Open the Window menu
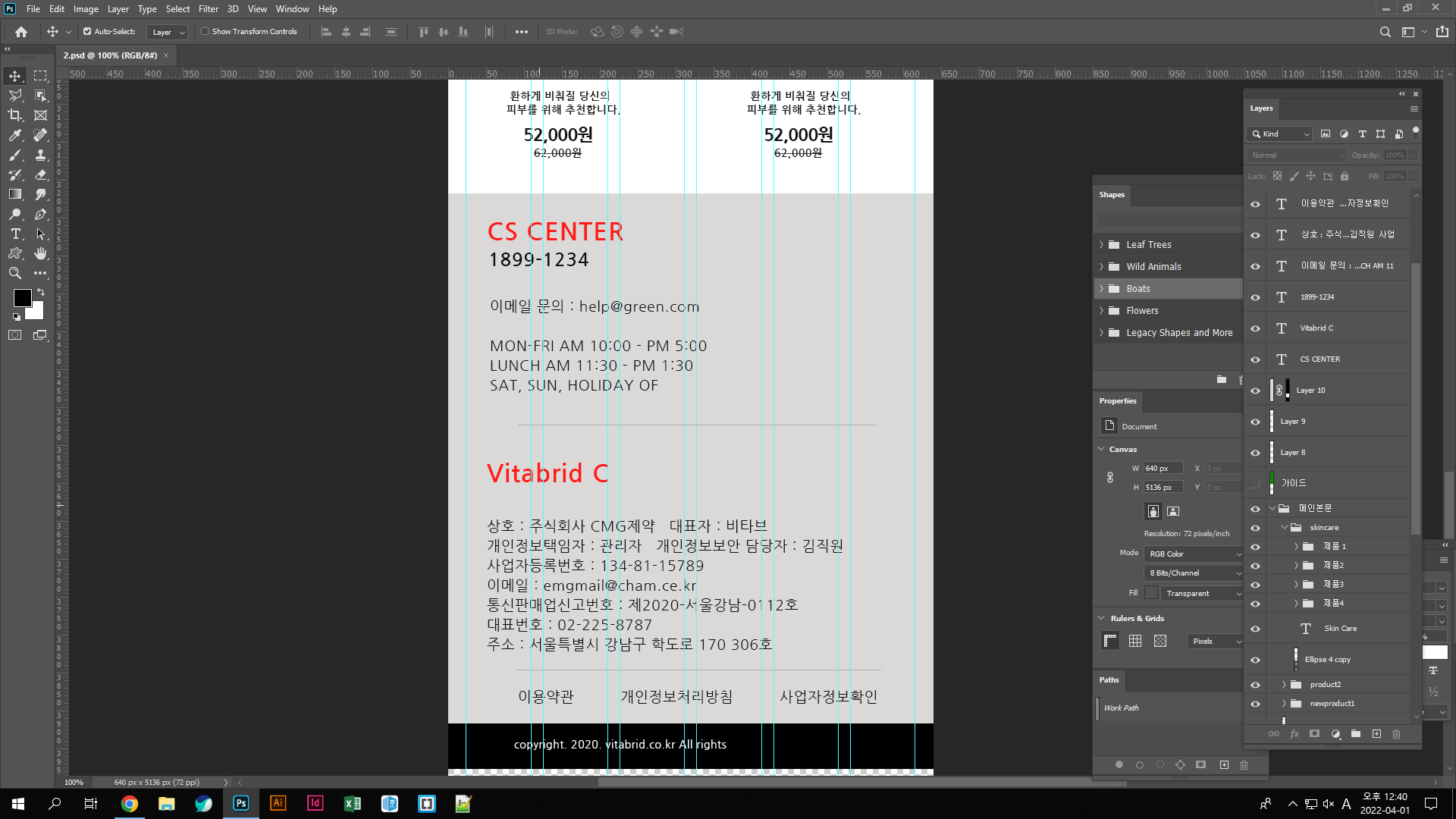 [292, 9]
